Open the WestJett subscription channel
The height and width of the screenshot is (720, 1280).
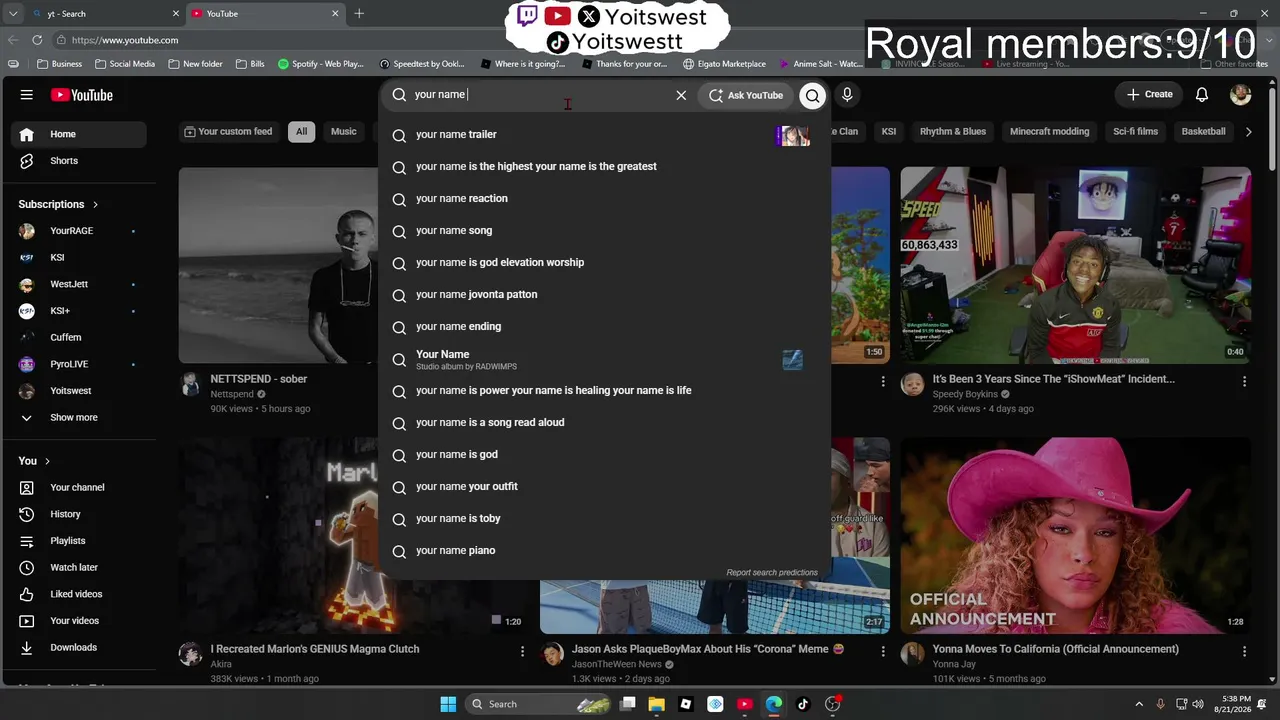click(79, 284)
